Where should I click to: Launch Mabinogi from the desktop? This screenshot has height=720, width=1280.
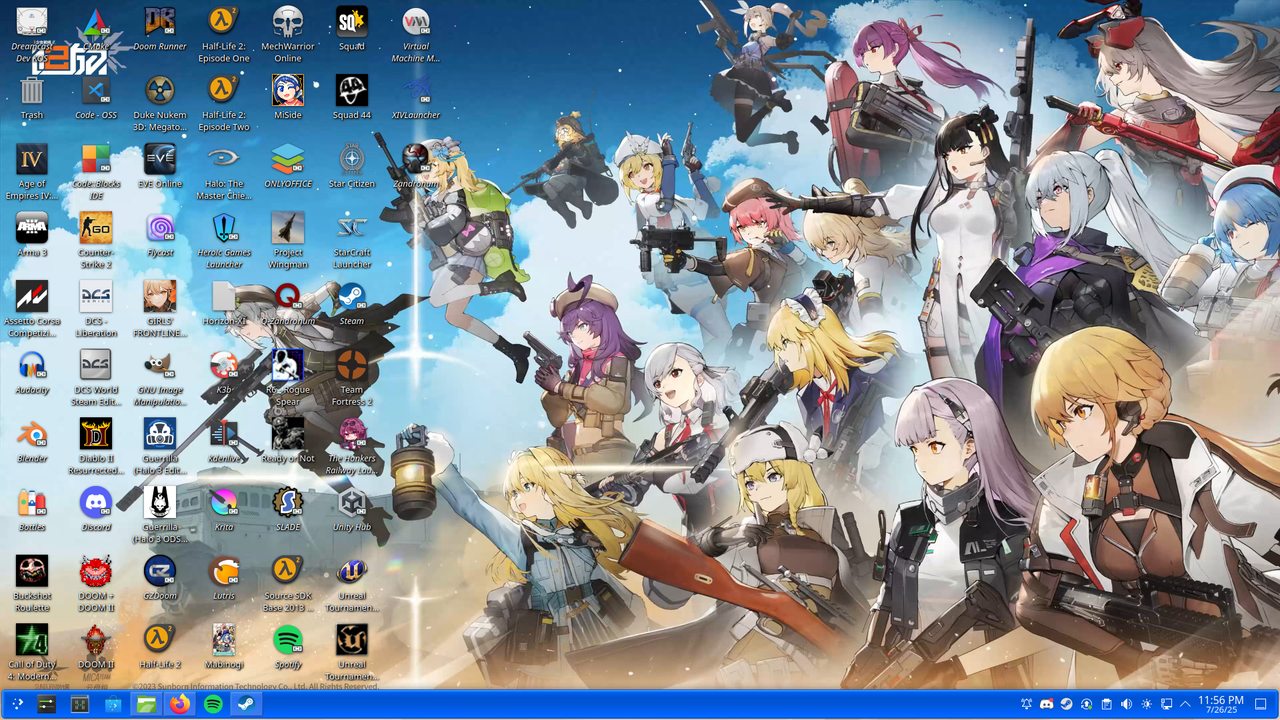coord(223,640)
